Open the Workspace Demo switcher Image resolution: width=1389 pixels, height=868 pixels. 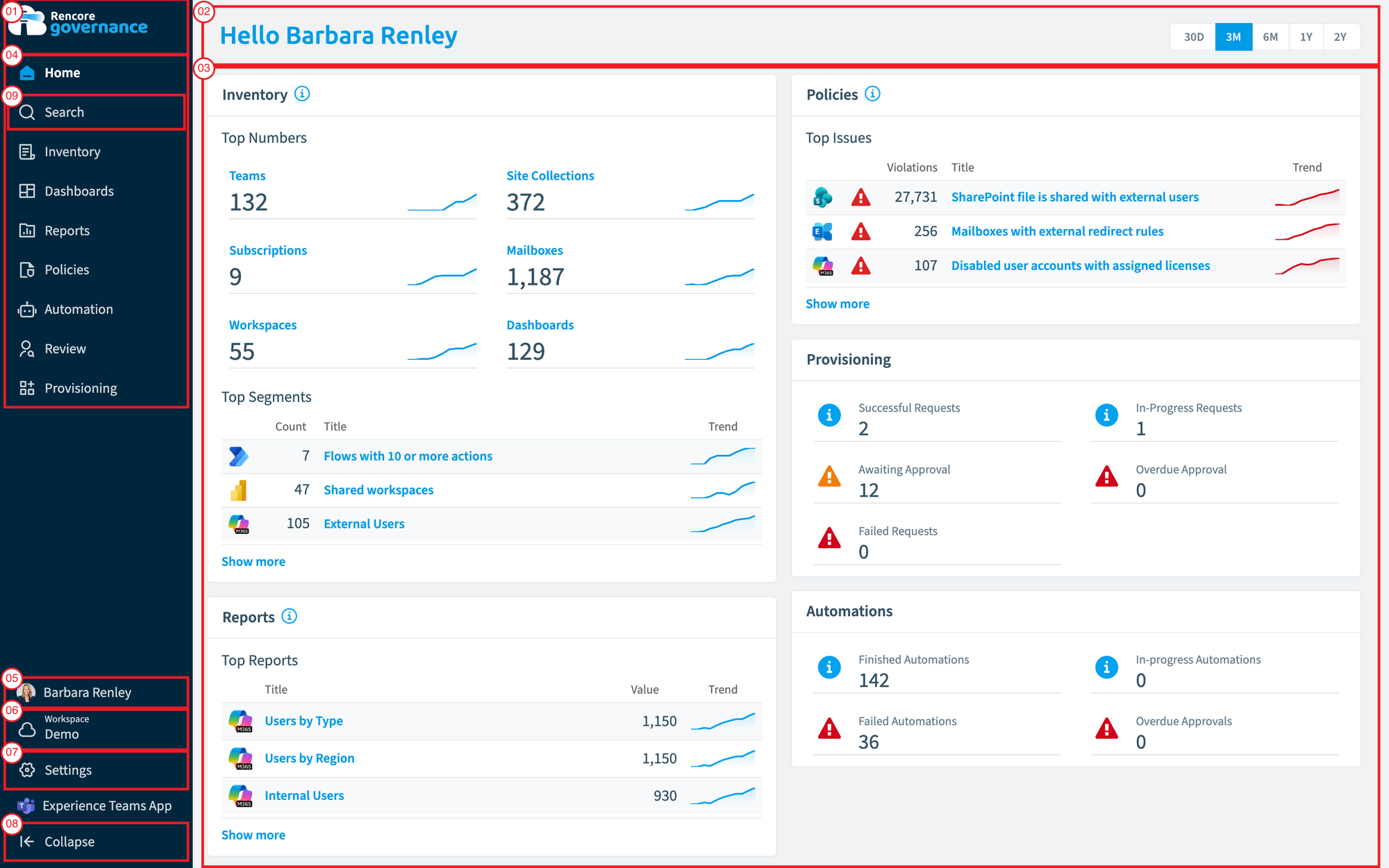(96, 729)
